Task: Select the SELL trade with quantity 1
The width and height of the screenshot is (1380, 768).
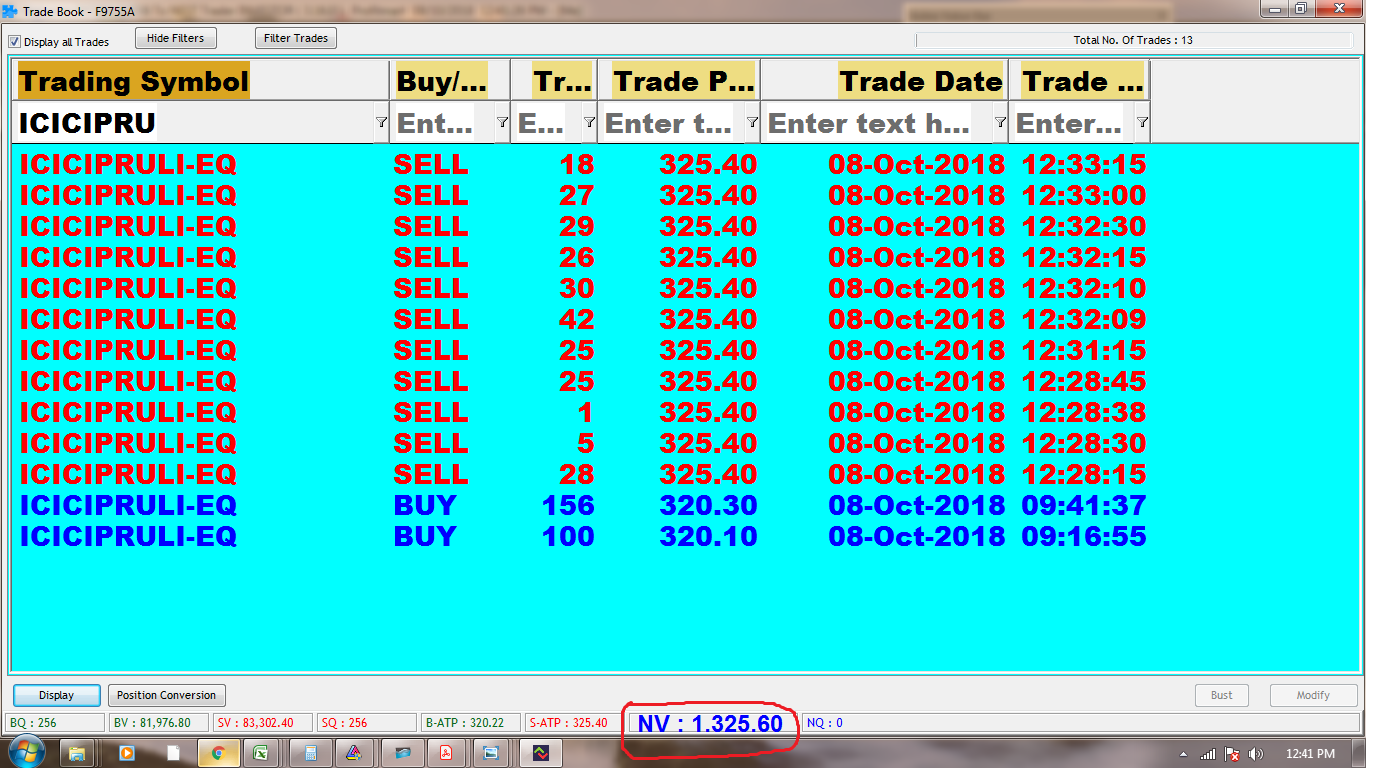Action: [583, 412]
